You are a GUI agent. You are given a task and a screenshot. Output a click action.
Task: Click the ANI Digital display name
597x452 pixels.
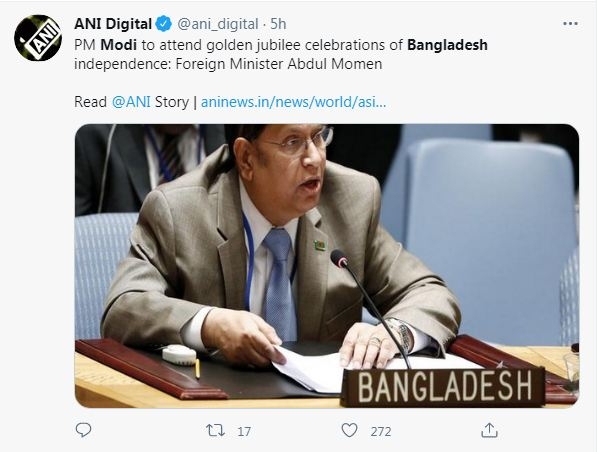point(113,24)
